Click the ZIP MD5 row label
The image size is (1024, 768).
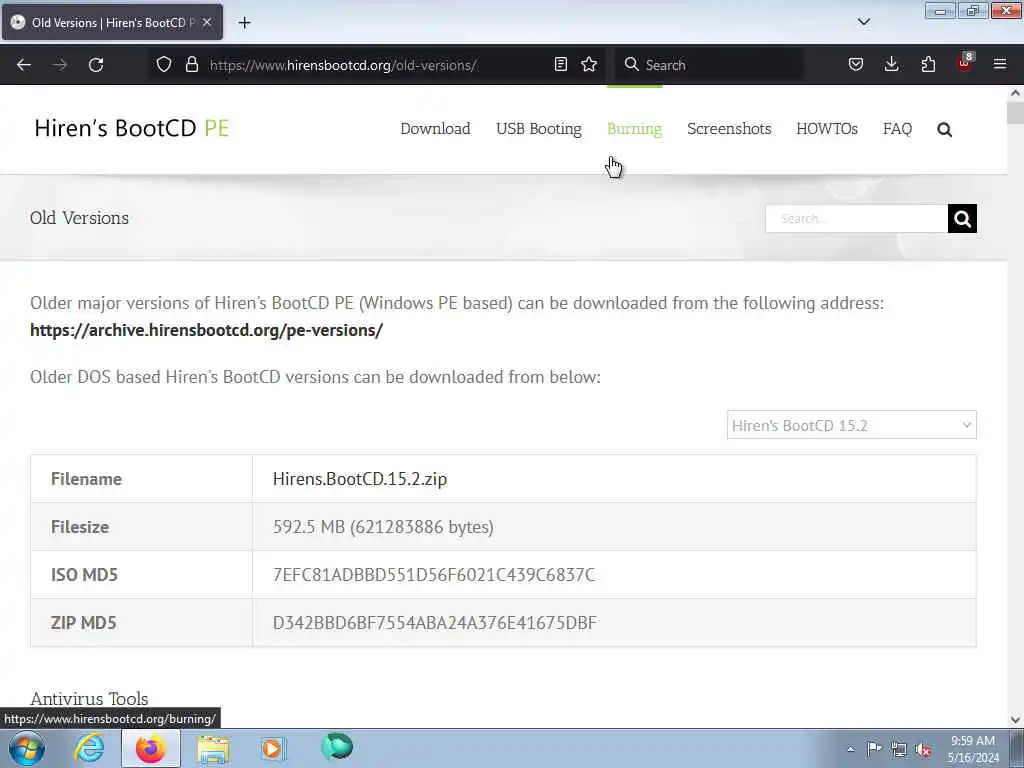point(84,622)
